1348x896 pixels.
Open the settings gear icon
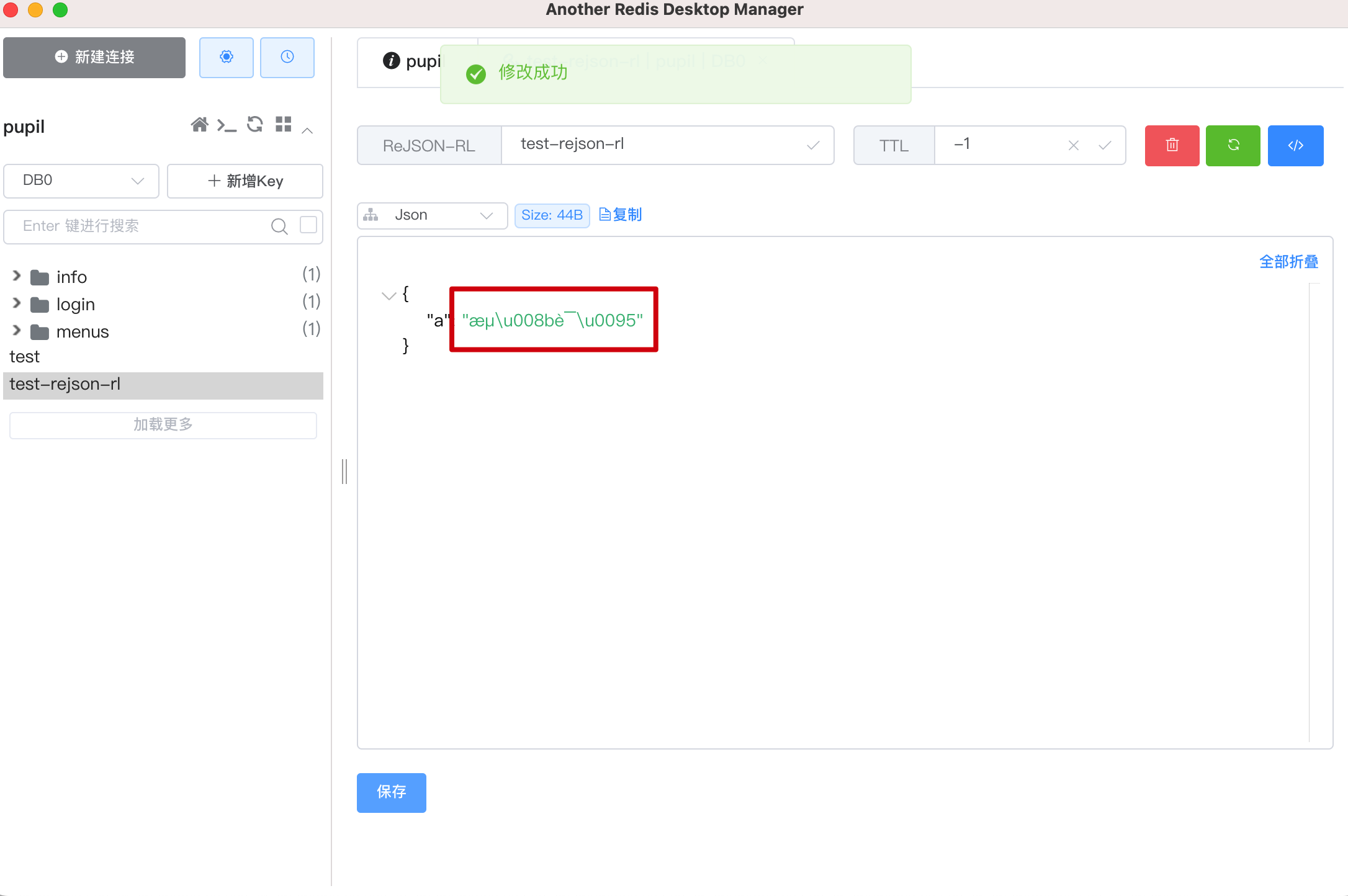click(x=226, y=57)
